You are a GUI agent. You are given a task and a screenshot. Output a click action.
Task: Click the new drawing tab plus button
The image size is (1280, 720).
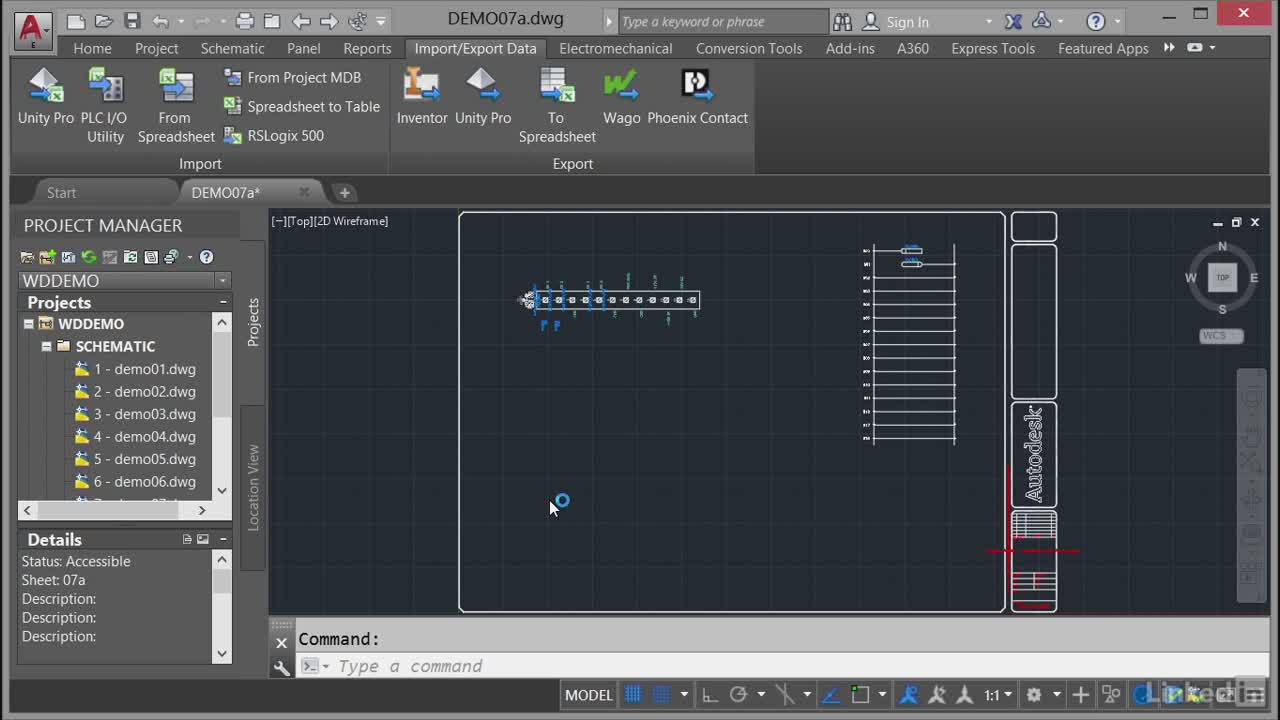pyautogui.click(x=344, y=192)
